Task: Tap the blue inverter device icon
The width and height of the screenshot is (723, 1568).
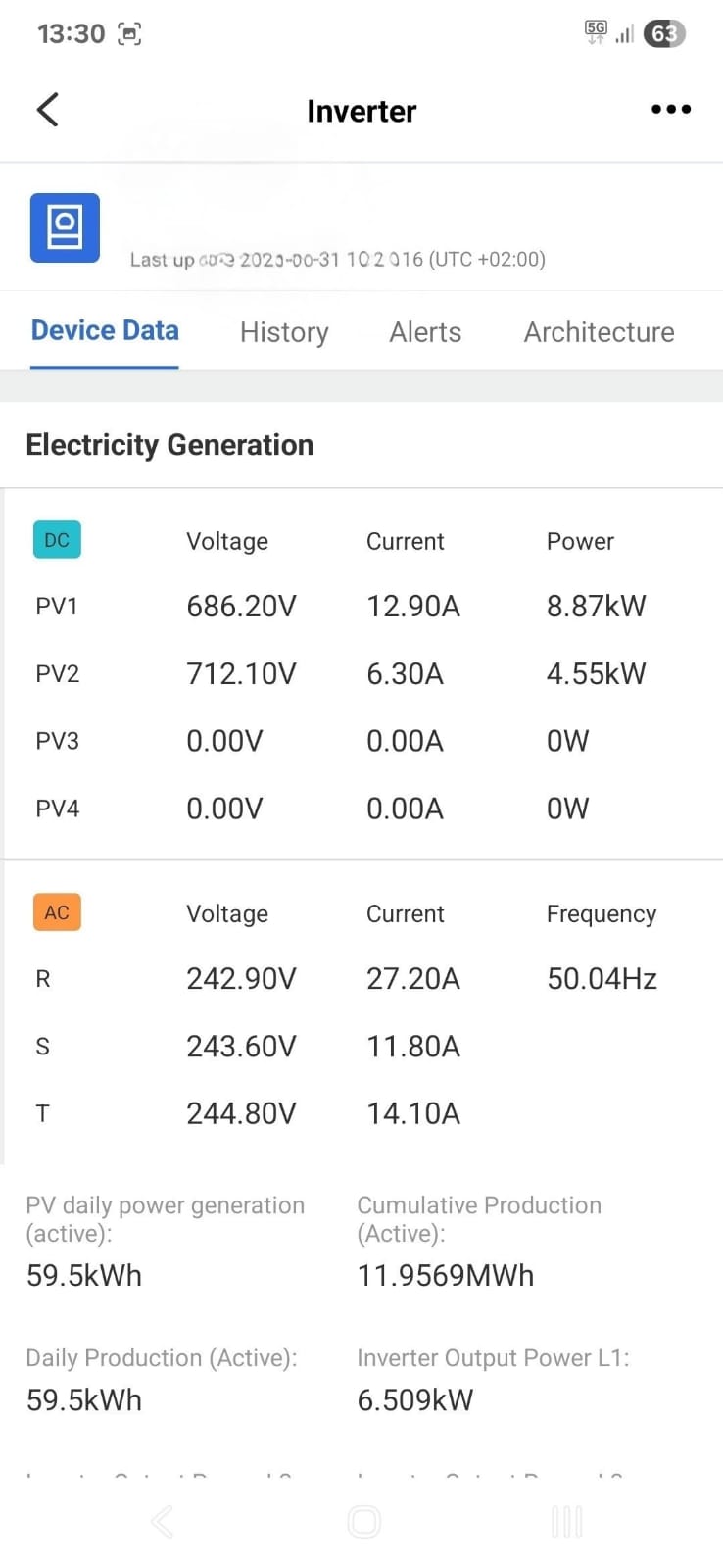Action: pos(65,227)
